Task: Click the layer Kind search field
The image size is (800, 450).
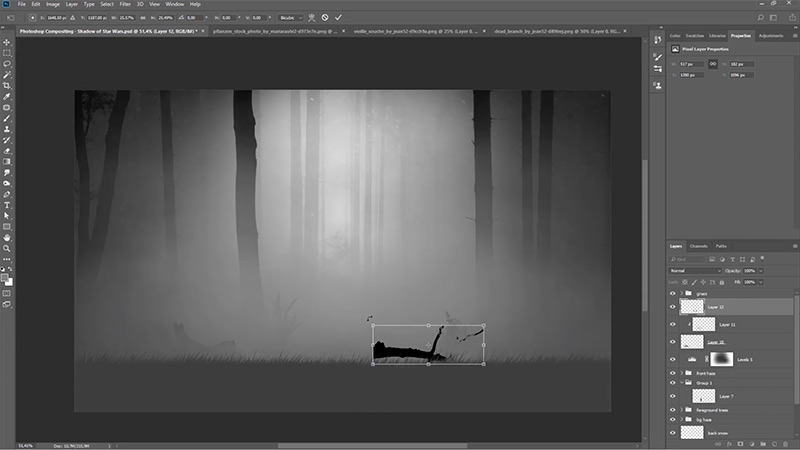Action: pos(687,259)
